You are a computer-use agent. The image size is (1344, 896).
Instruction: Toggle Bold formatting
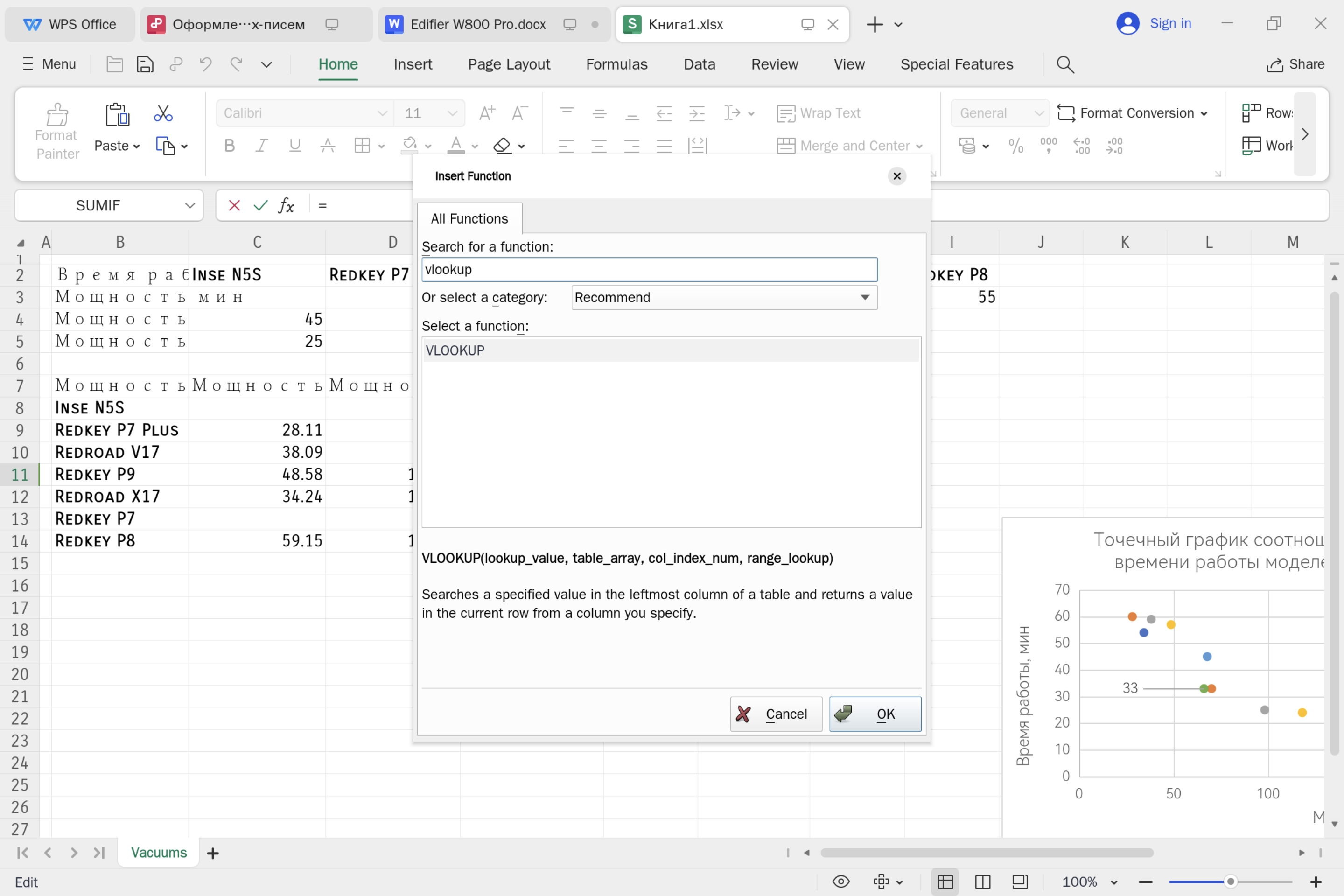point(230,146)
